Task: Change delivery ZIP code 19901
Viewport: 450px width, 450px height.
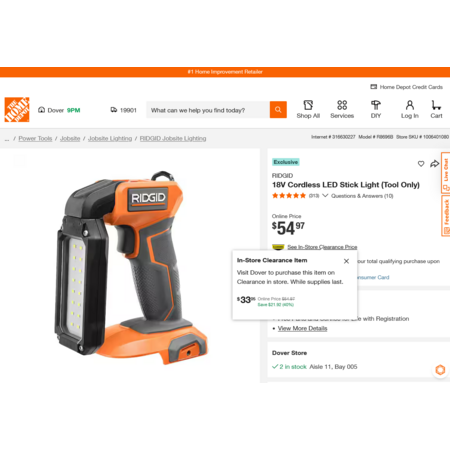Action: point(124,110)
